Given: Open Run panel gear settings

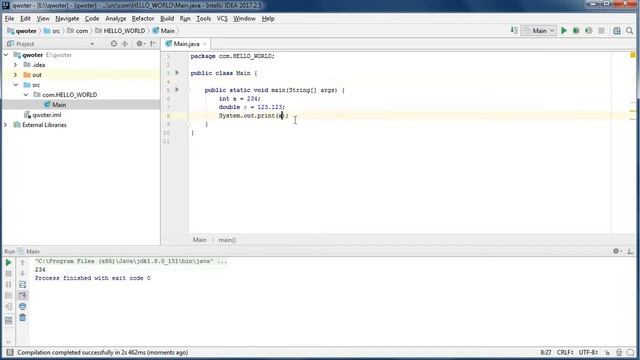Looking at the screenshot, I should coord(617,251).
